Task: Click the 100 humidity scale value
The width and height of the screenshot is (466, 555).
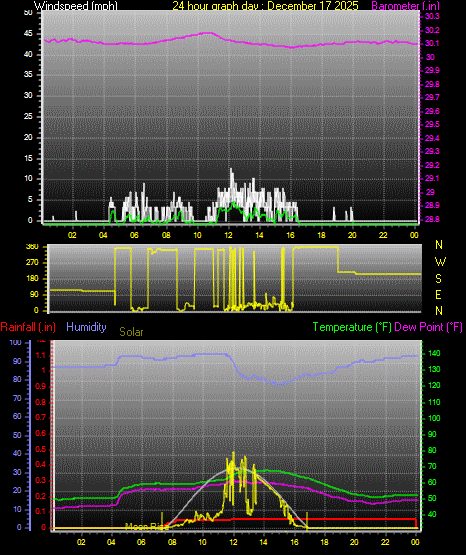Action: [16, 343]
